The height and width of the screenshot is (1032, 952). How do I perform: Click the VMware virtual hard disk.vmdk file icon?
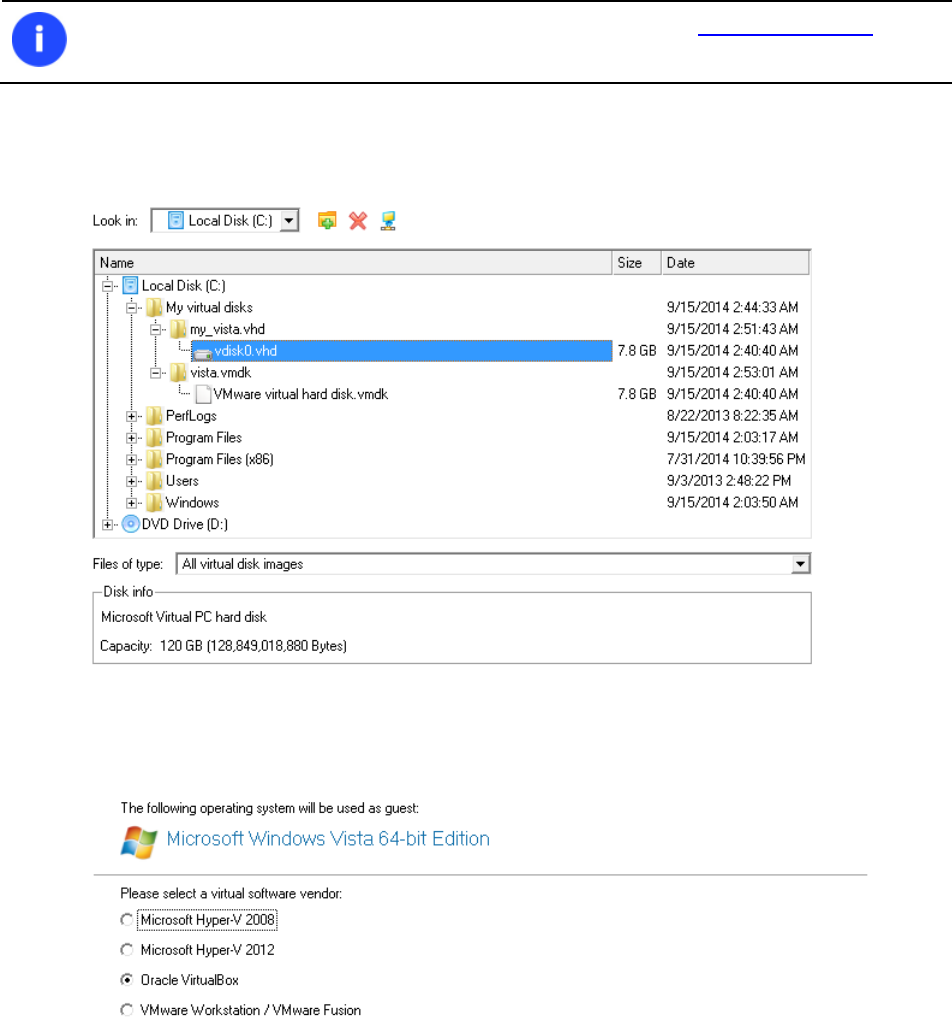[203, 394]
